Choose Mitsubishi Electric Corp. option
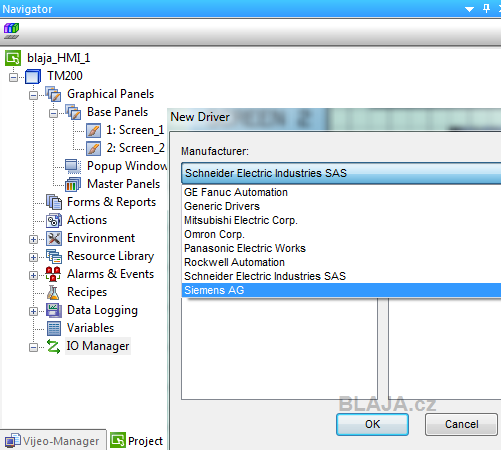Viewport: 501px width, 450px height. tap(341, 220)
